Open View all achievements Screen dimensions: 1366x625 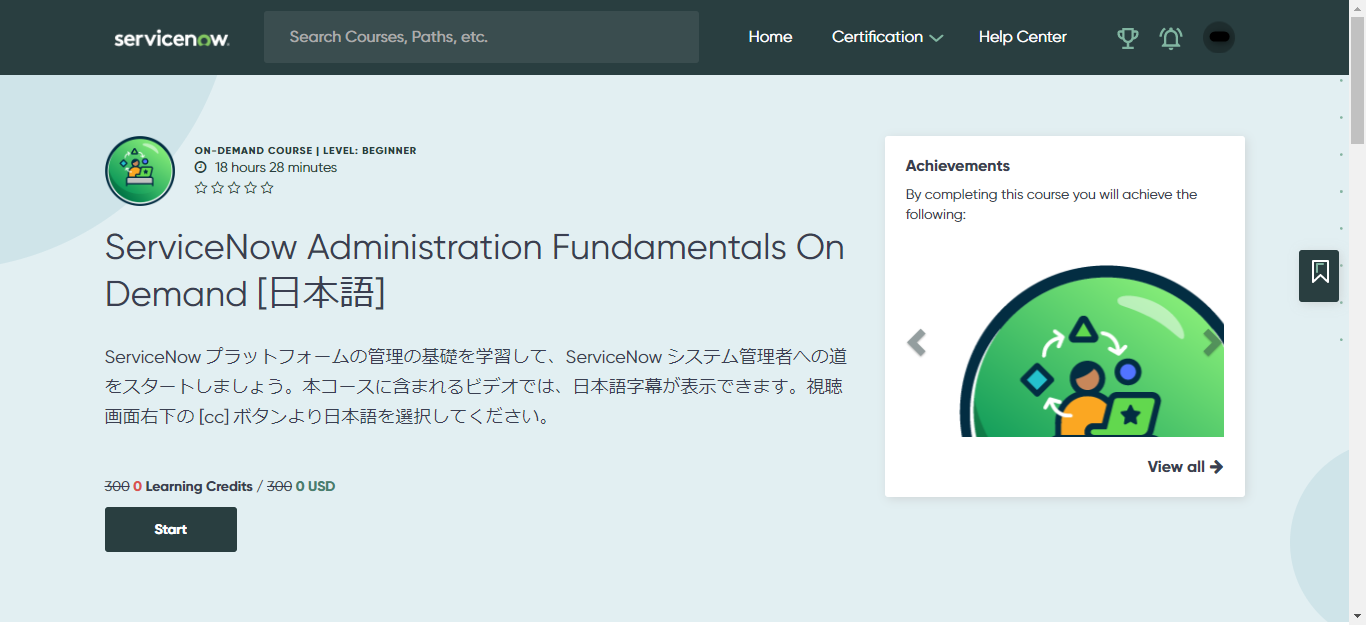[1184, 466]
